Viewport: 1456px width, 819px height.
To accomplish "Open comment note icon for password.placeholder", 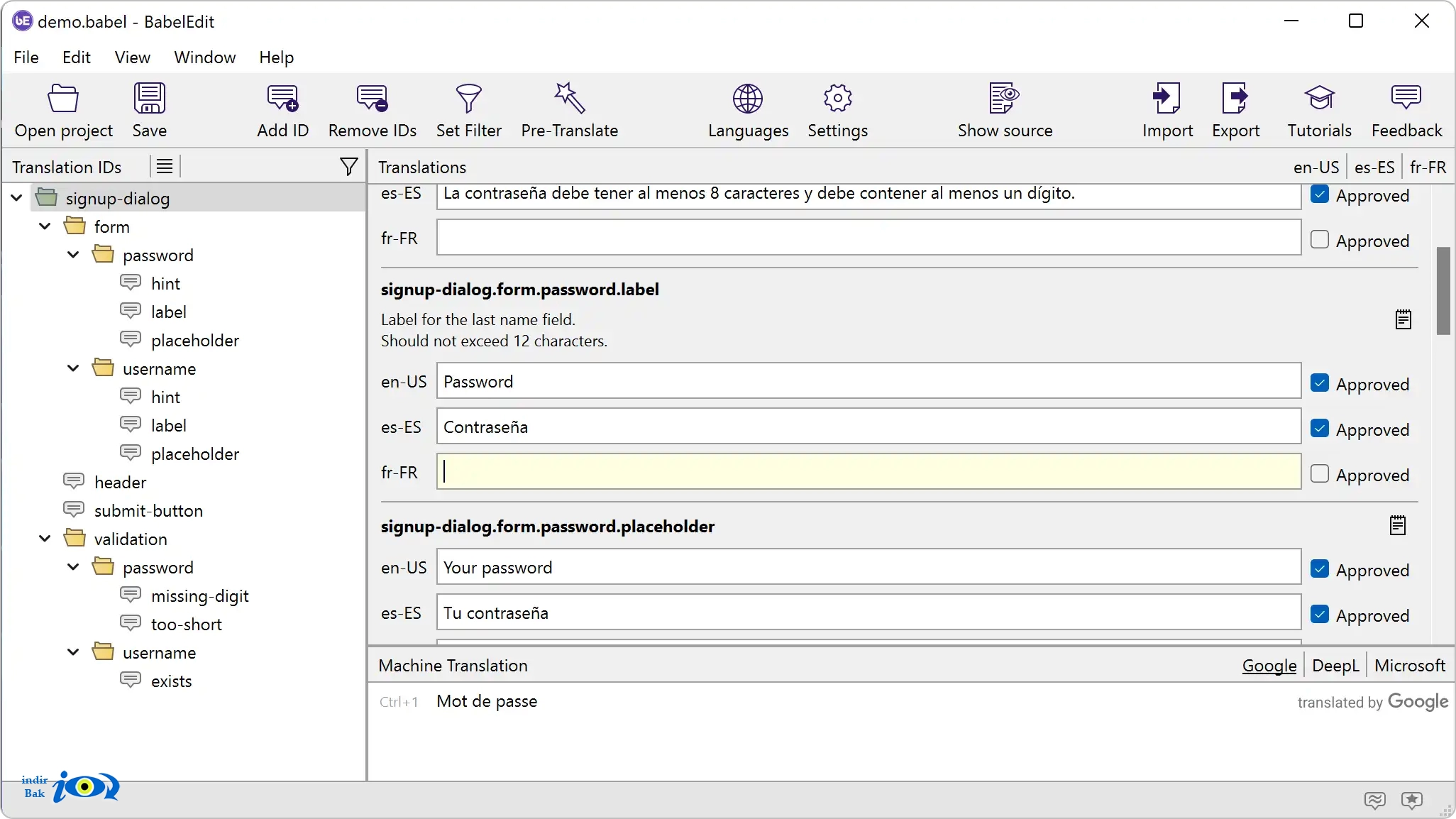I will (x=1397, y=525).
